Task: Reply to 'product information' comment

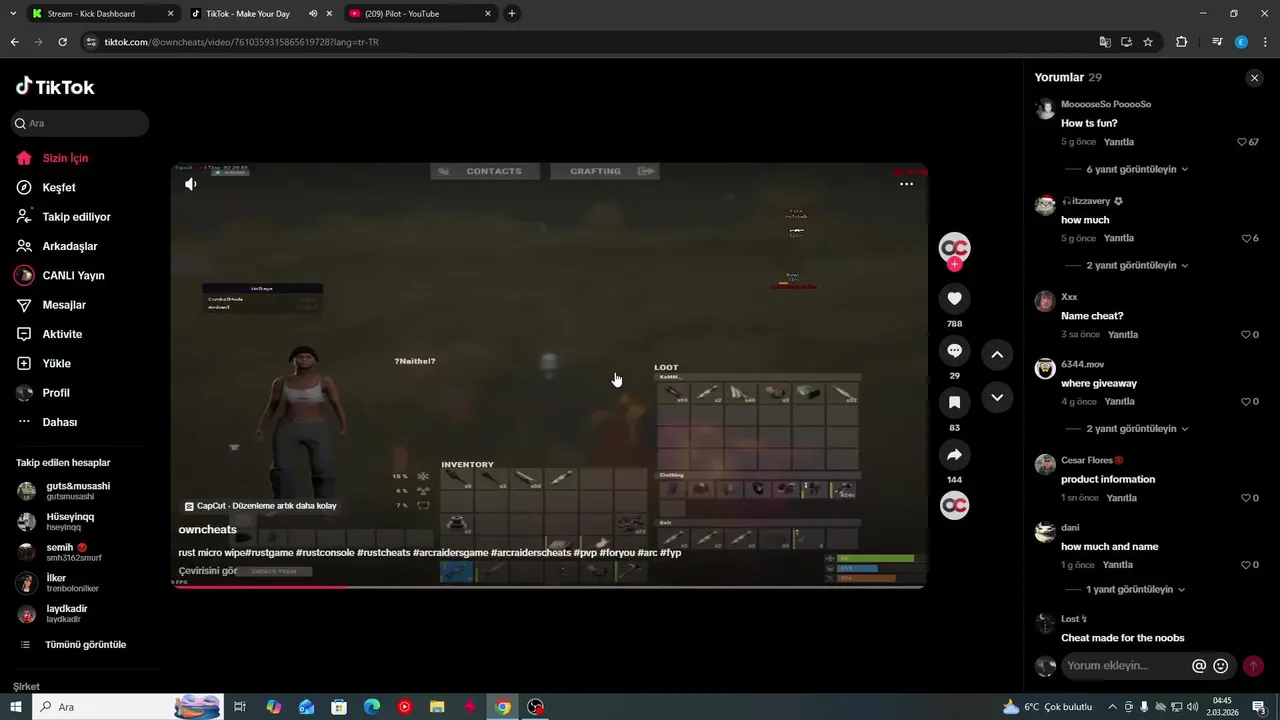Action: (x=1121, y=498)
